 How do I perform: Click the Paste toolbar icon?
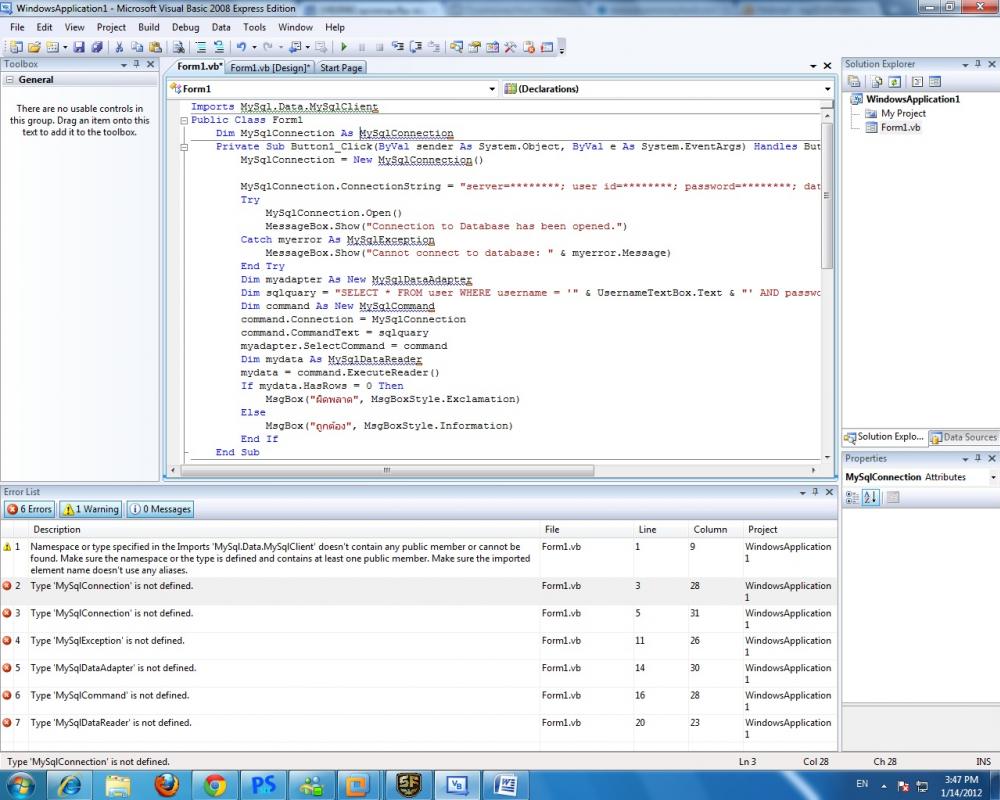(x=156, y=47)
